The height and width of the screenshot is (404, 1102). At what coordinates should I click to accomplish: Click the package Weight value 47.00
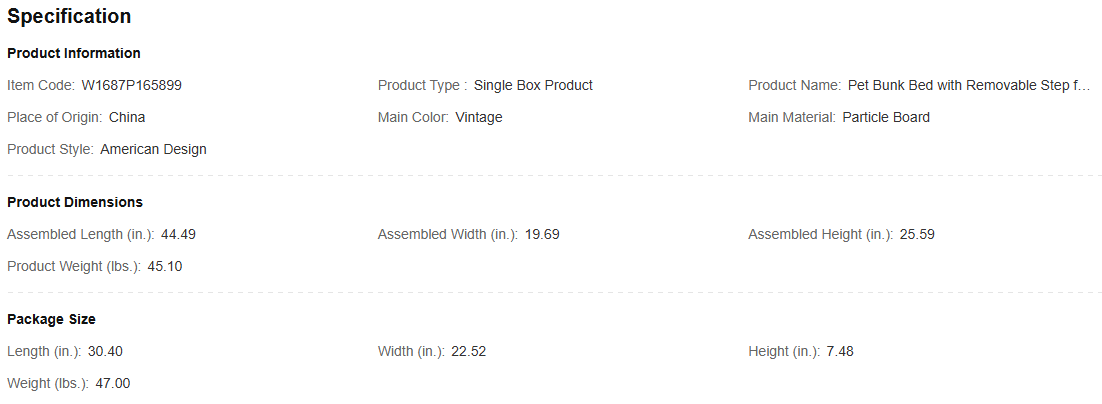(x=113, y=384)
